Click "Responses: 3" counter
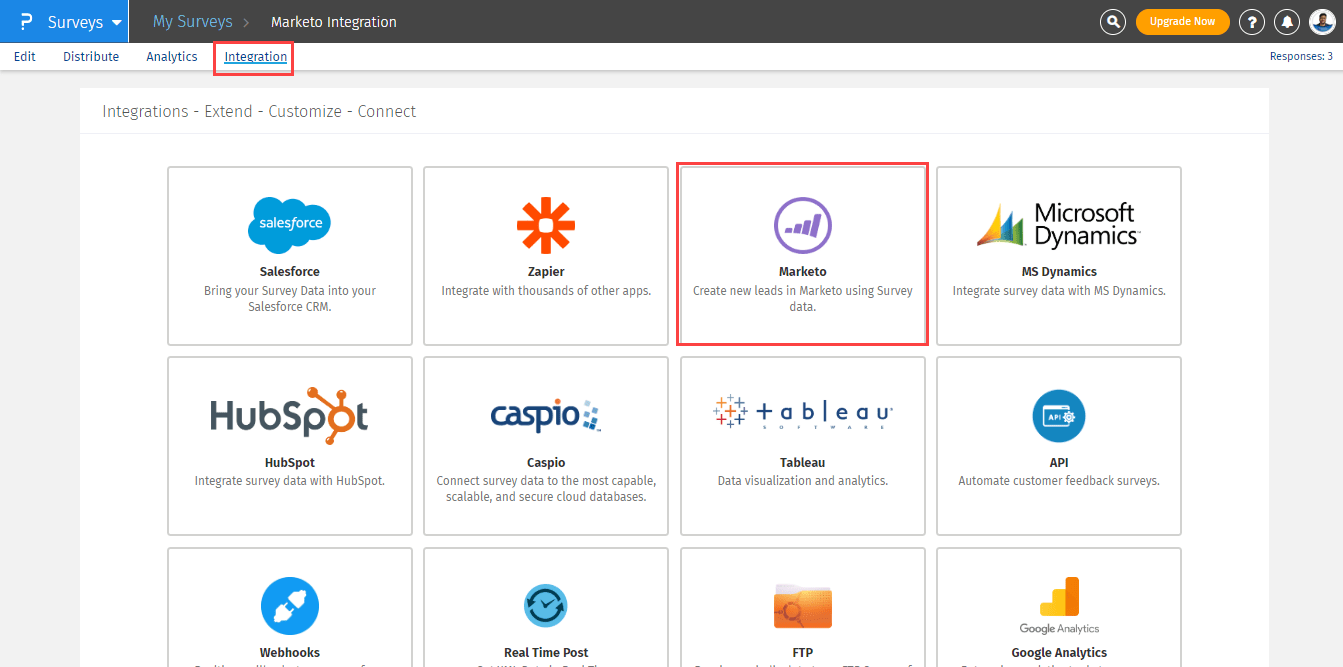This screenshot has height=667, width=1343. [1301, 57]
